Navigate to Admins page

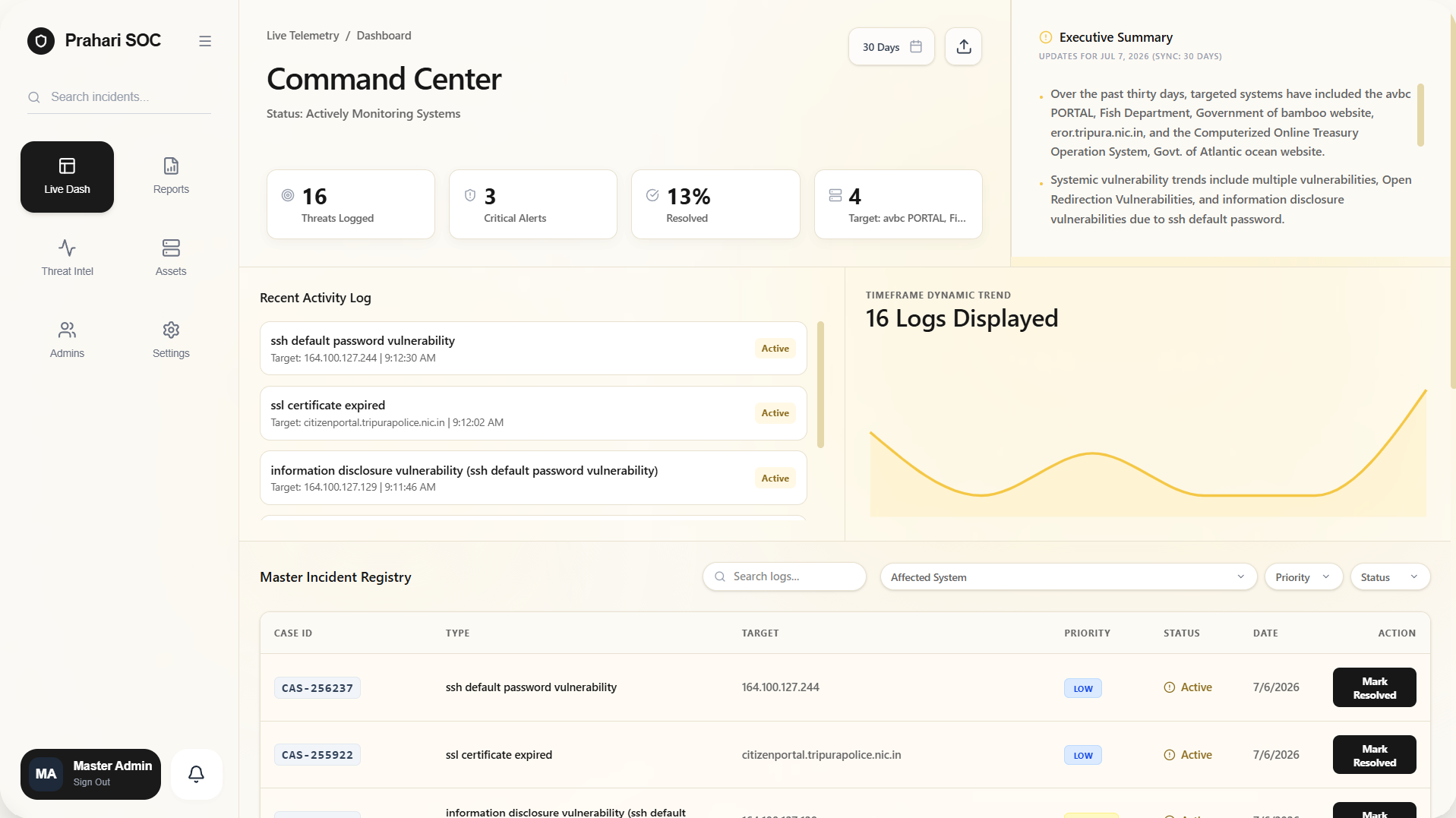pos(67,340)
